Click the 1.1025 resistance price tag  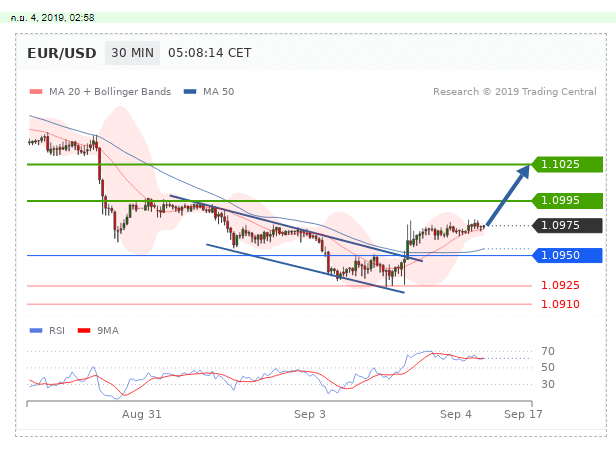[567, 164]
